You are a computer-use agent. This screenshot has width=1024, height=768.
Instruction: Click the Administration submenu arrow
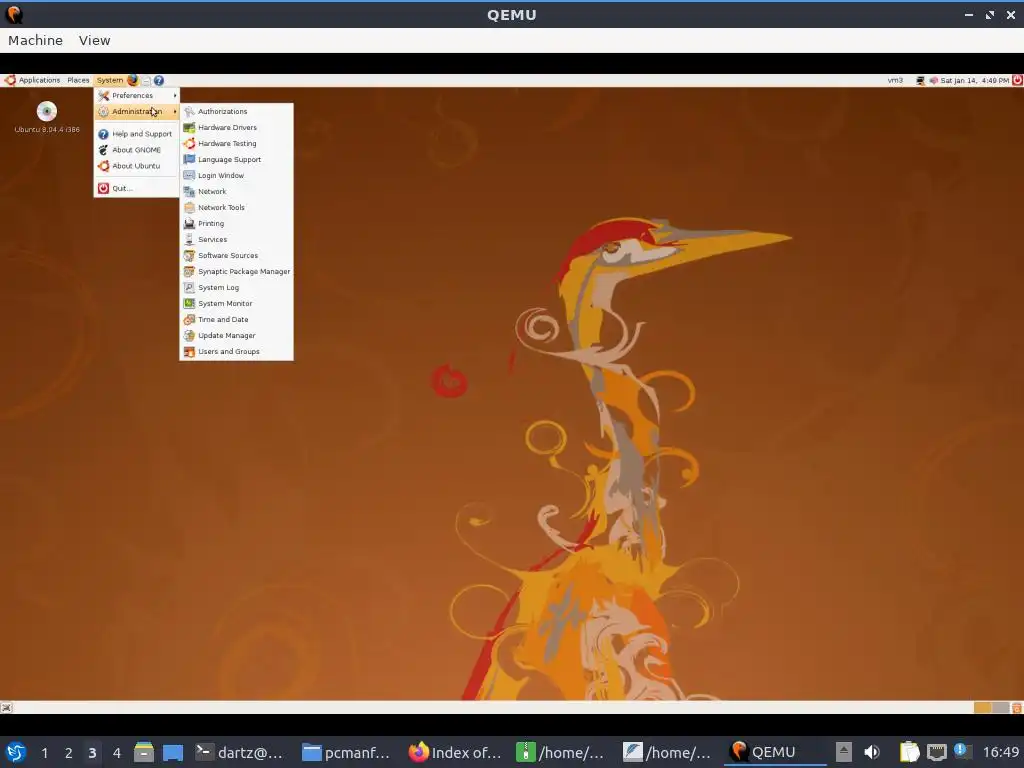[x=175, y=112]
